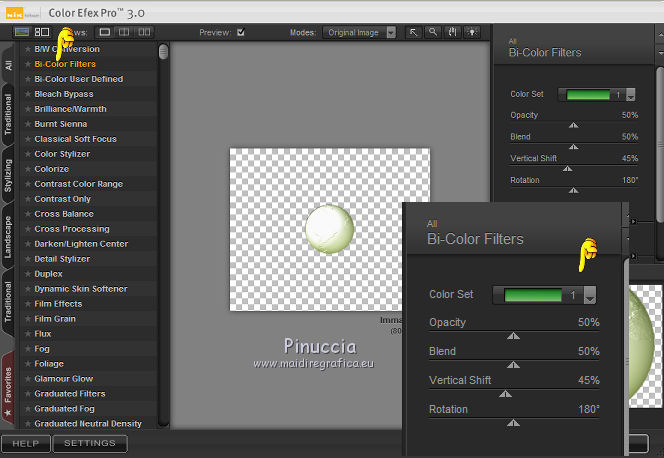664x458 pixels.
Task: Open the Favorites category tab
Action: (8, 383)
